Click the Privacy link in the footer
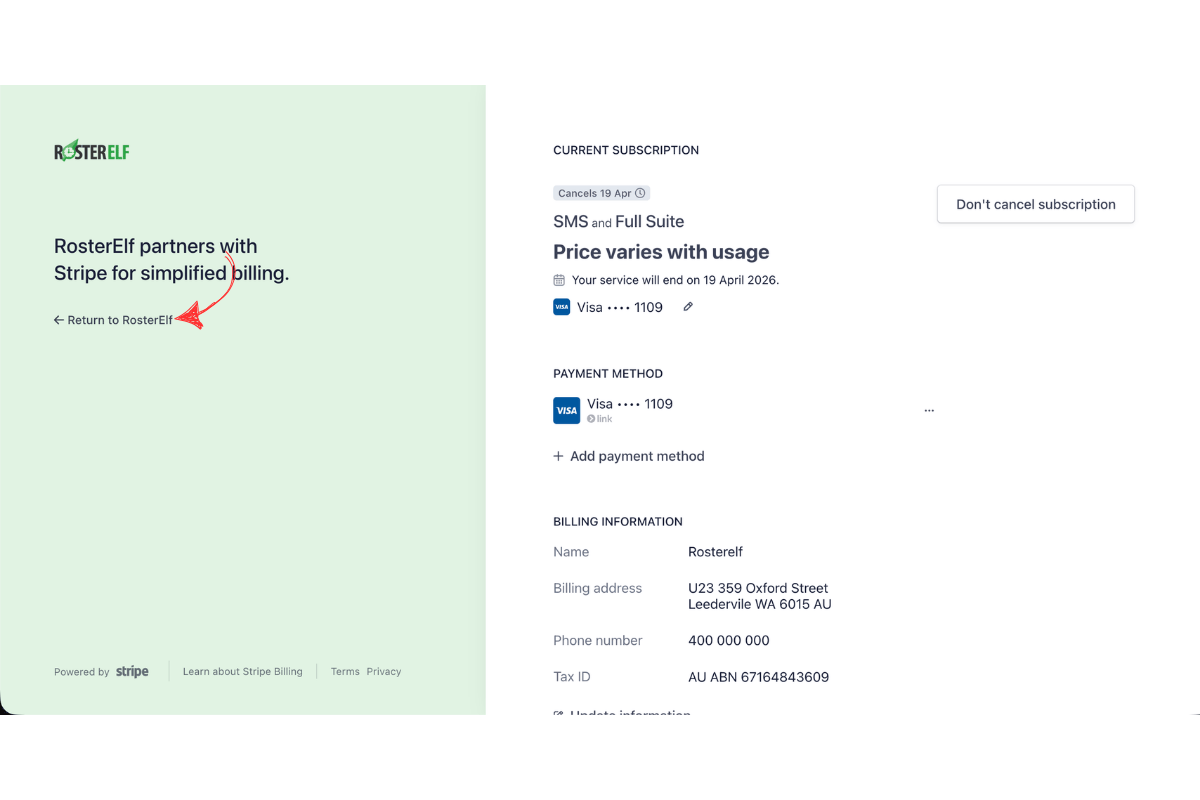This screenshot has width=1200, height=800. (384, 671)
